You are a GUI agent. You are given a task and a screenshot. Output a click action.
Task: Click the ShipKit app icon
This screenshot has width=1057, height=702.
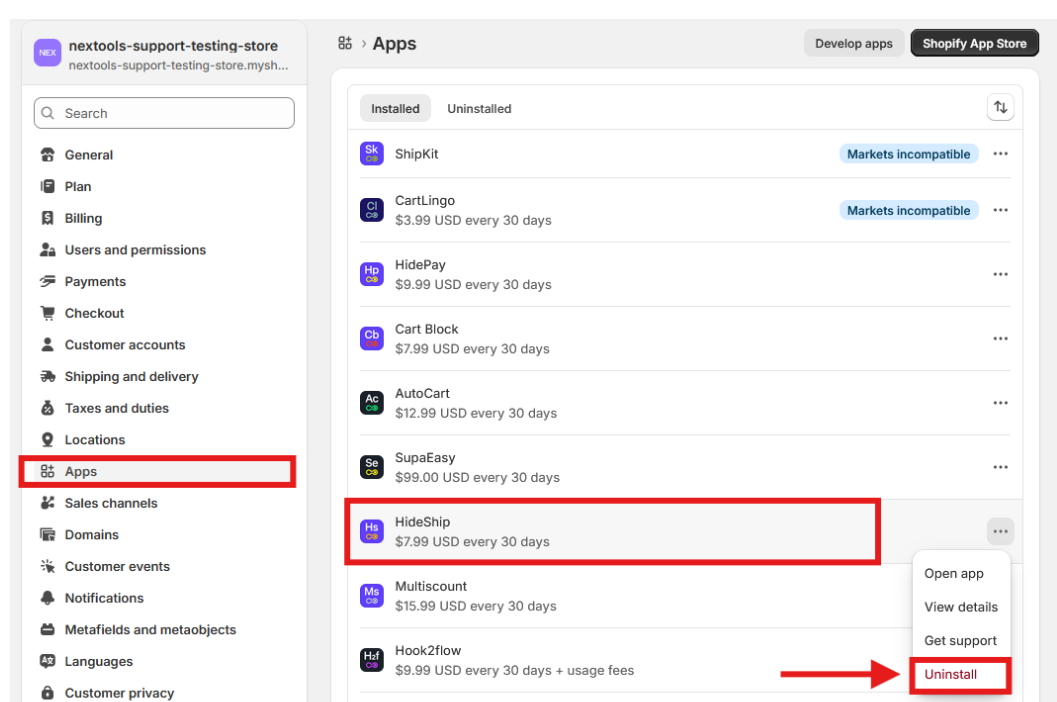point(371,154)
